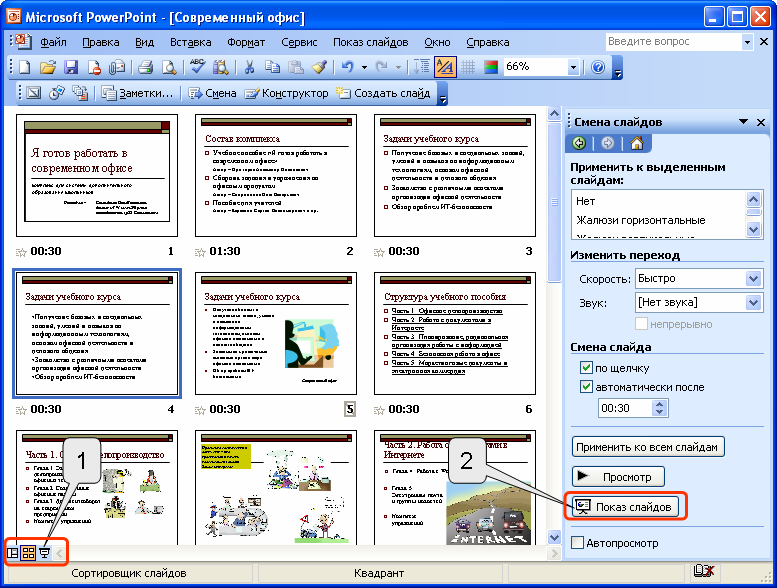Cut selection with the scissors icon
This screenshot has height=588, width=777.
(249, 67)
